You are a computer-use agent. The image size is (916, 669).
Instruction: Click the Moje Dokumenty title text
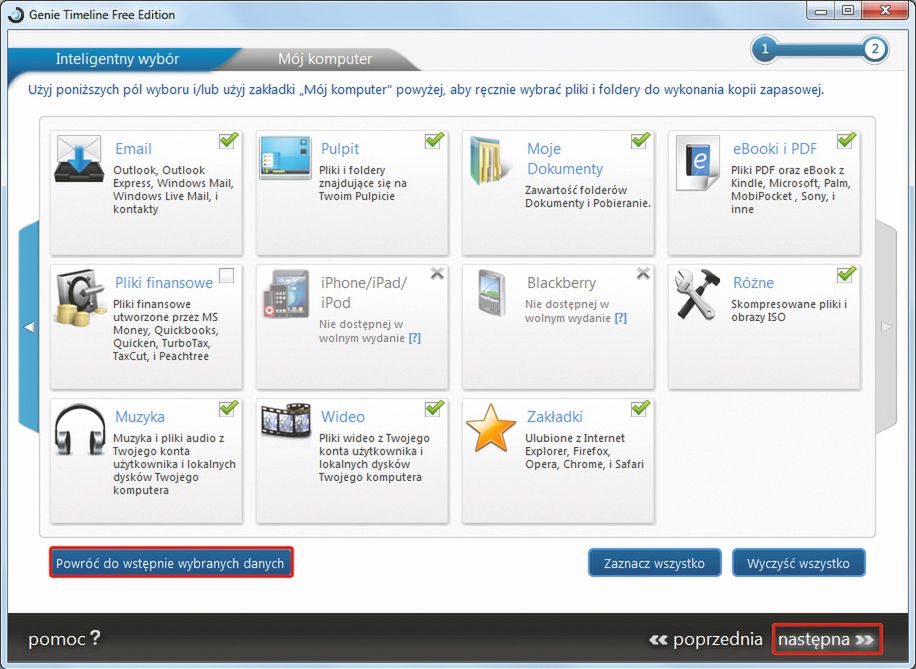(x=565, y=159)
